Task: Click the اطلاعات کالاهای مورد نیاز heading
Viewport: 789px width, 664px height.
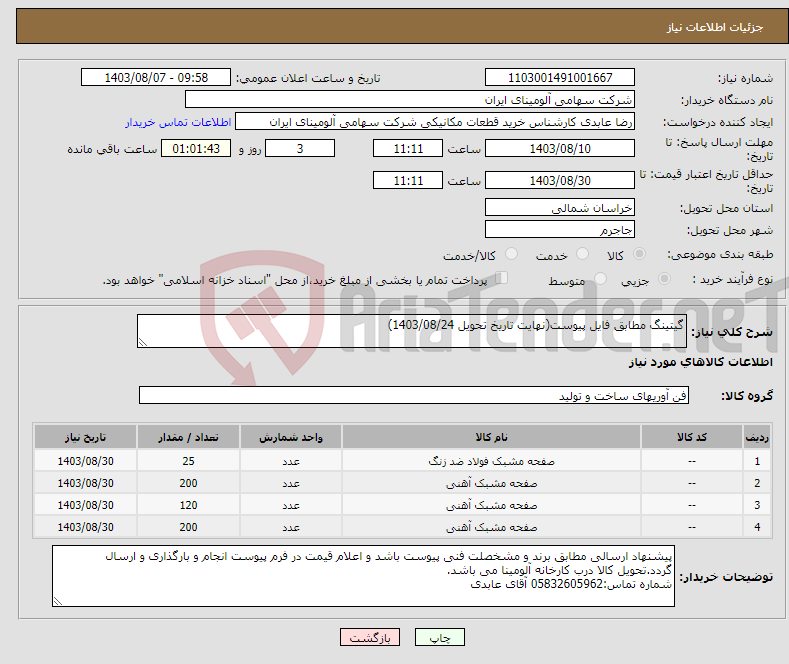Action: click(x=700, y=362)
